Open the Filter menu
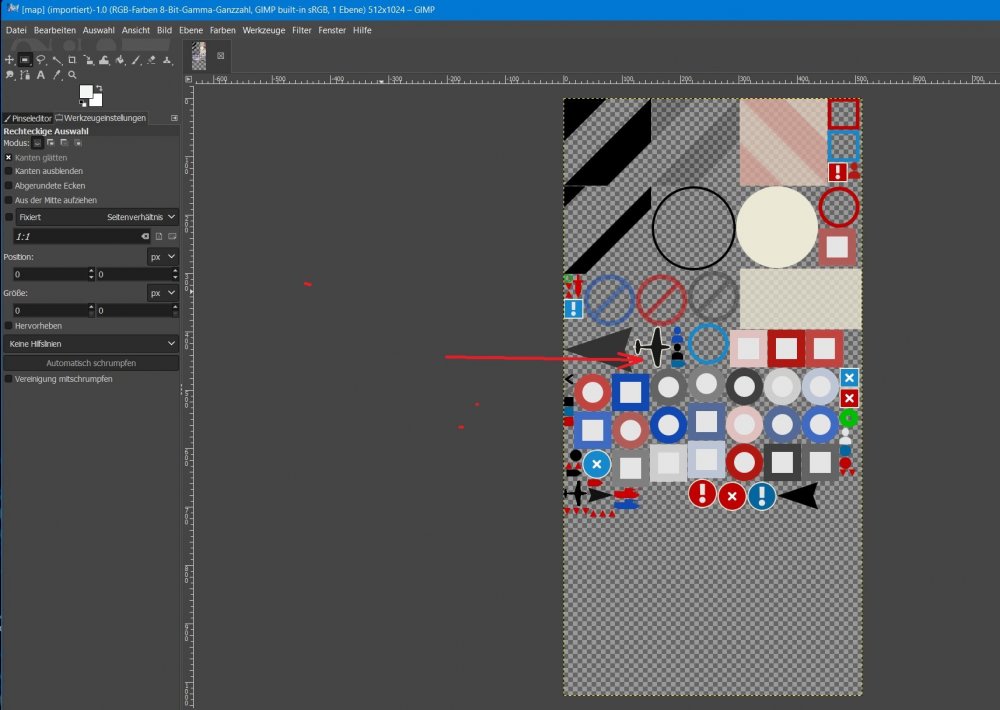The image size is (1000, 710). coord(302,30)
